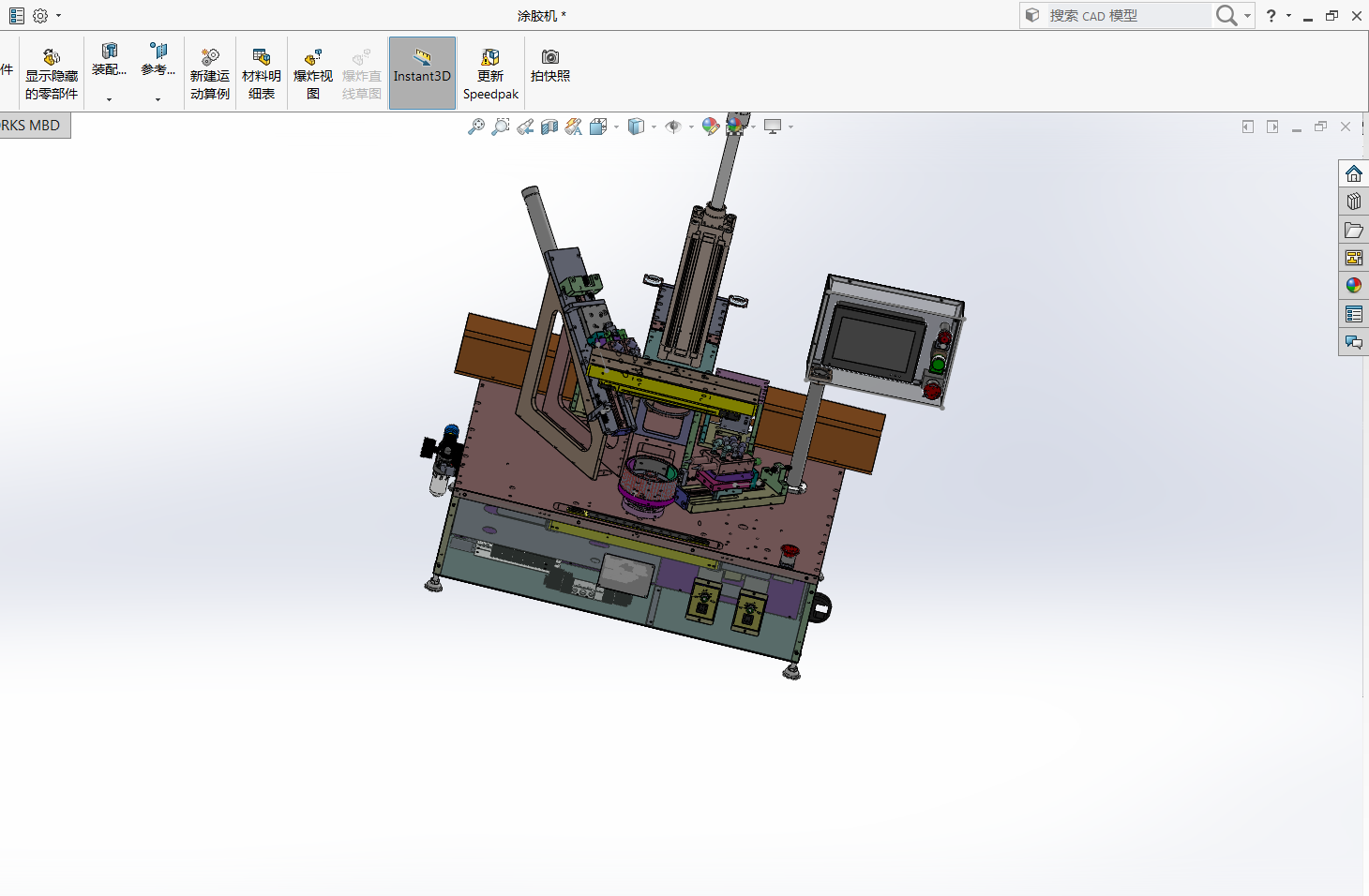Click the cube icon in the search box

[1032, 15]
